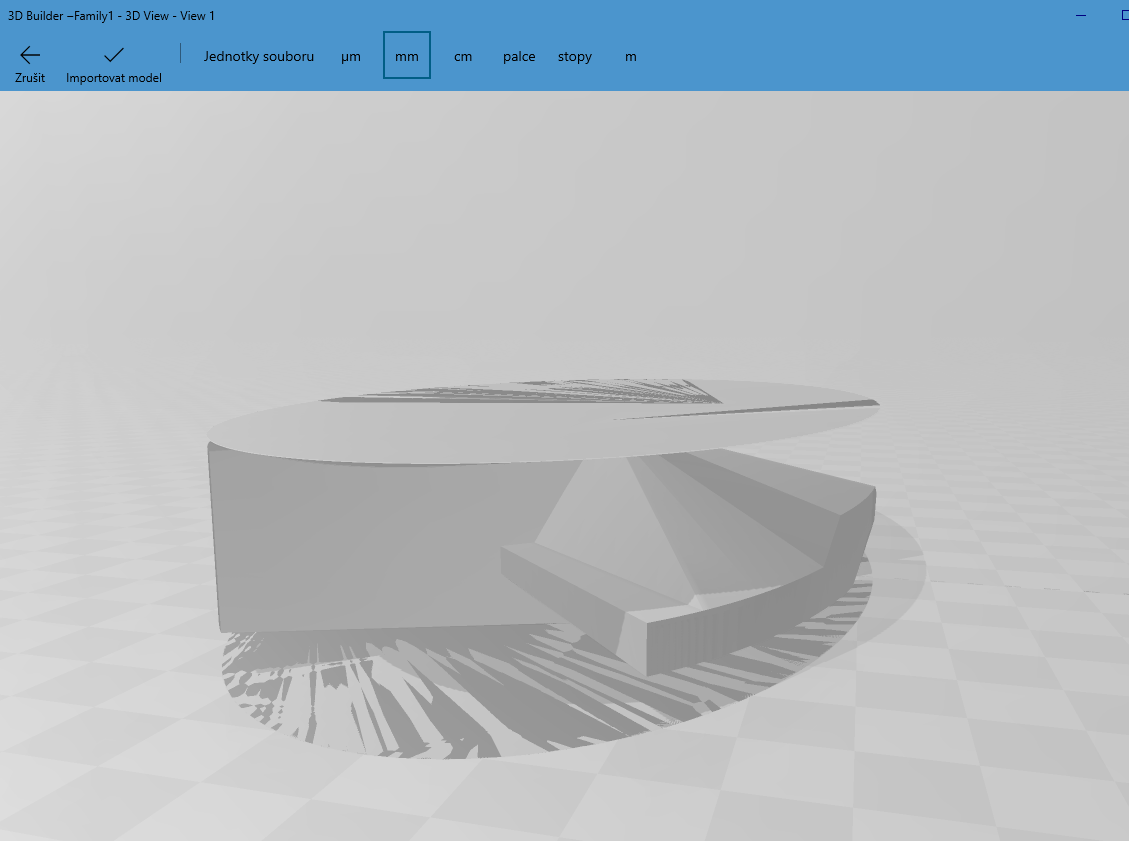Image resolution: width=1129 pixels, height=841 pixels.
Task: Select µm as the file unit
Action: (350, 57)
